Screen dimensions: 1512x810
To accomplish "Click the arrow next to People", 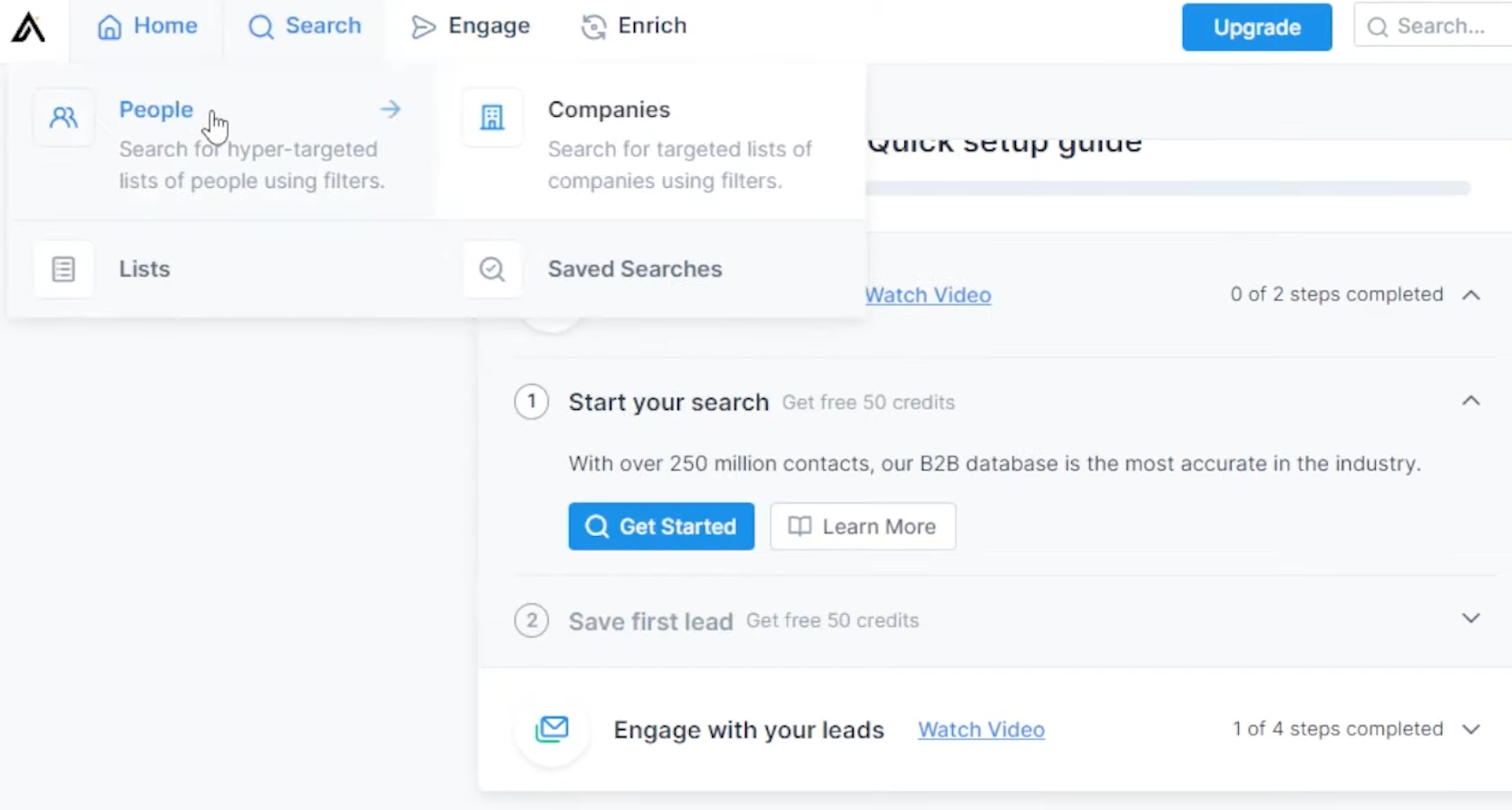I will click(x=390, y=110).
